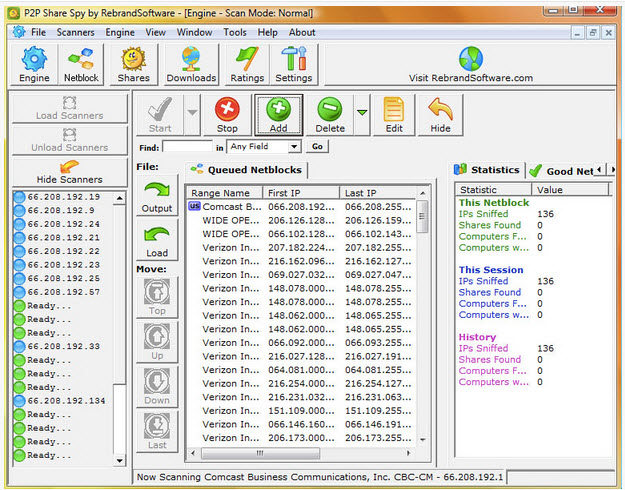
Task: Click the Value column header
Action: [570, 190]
